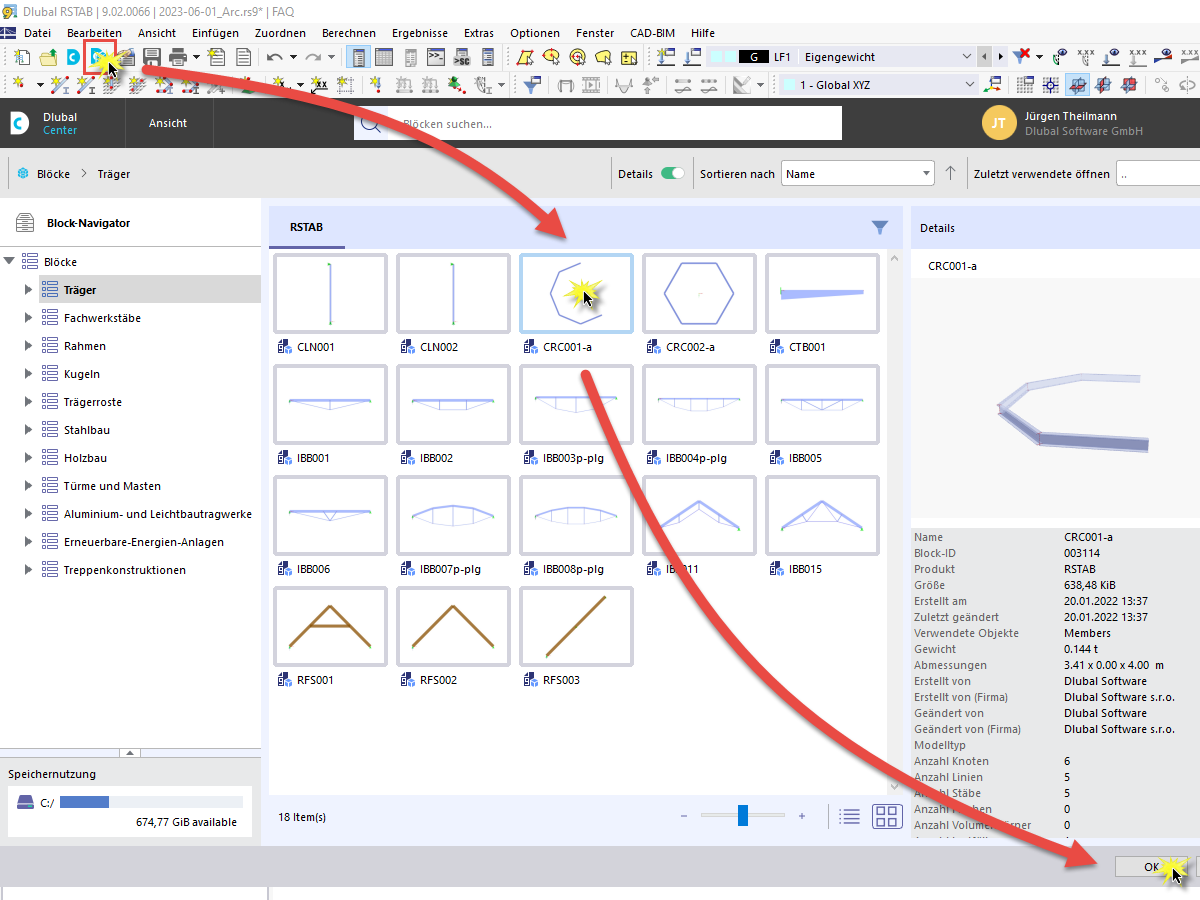1200x900 pixels.
Task: Open Jürgen Theilmann user account
Action: coord(1062,123)
